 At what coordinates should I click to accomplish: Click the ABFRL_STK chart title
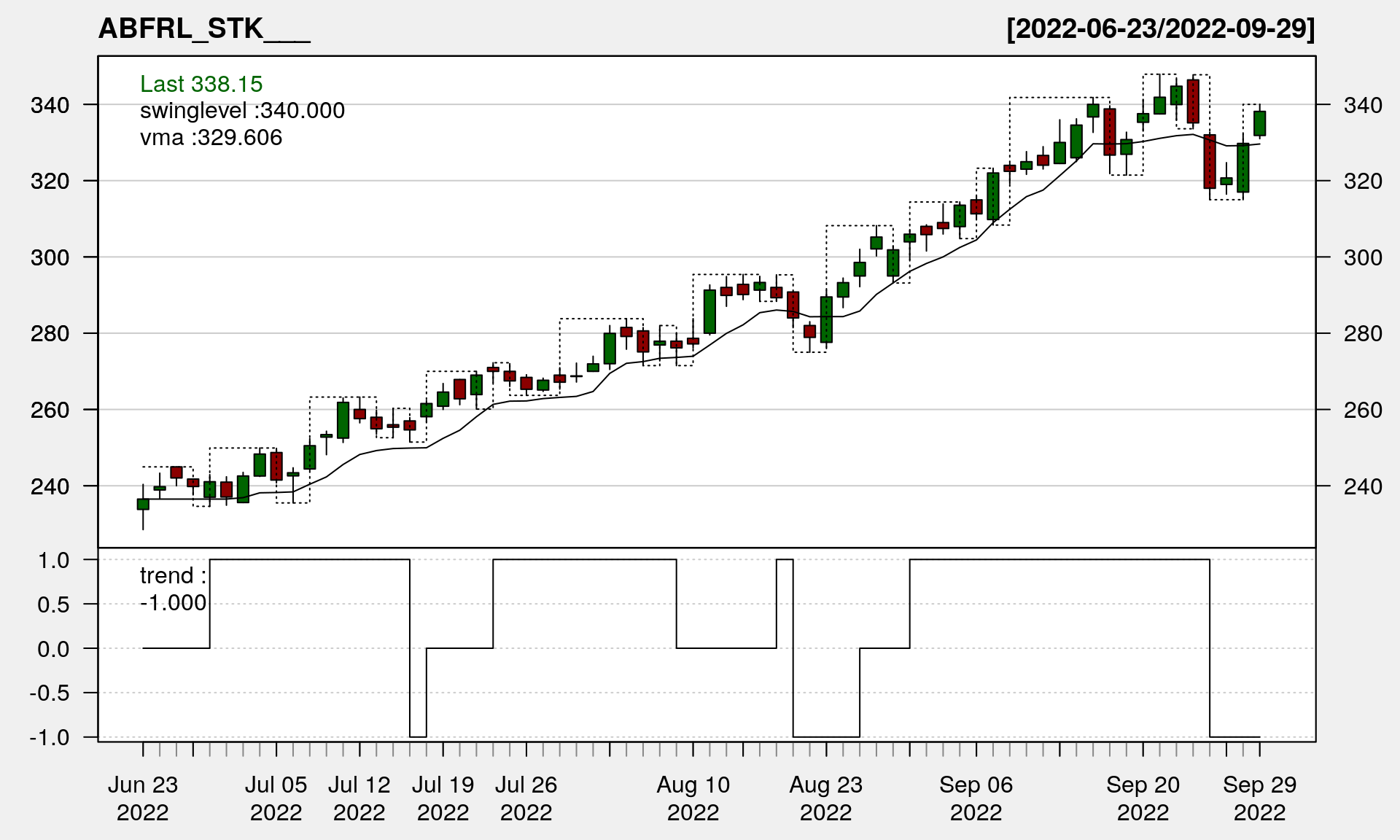click(204, 29)
